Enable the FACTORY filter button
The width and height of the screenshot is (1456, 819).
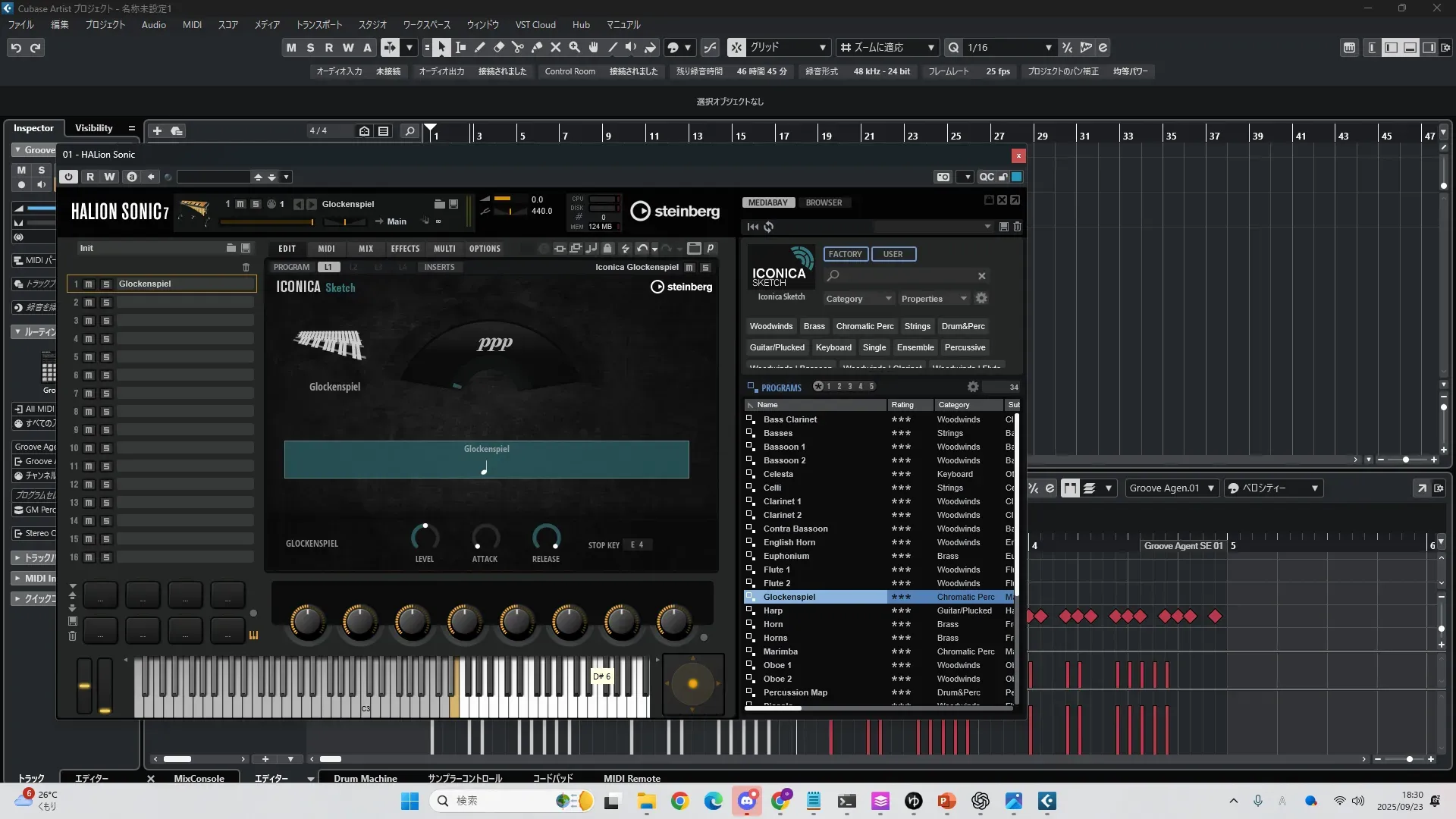(845, 254)
